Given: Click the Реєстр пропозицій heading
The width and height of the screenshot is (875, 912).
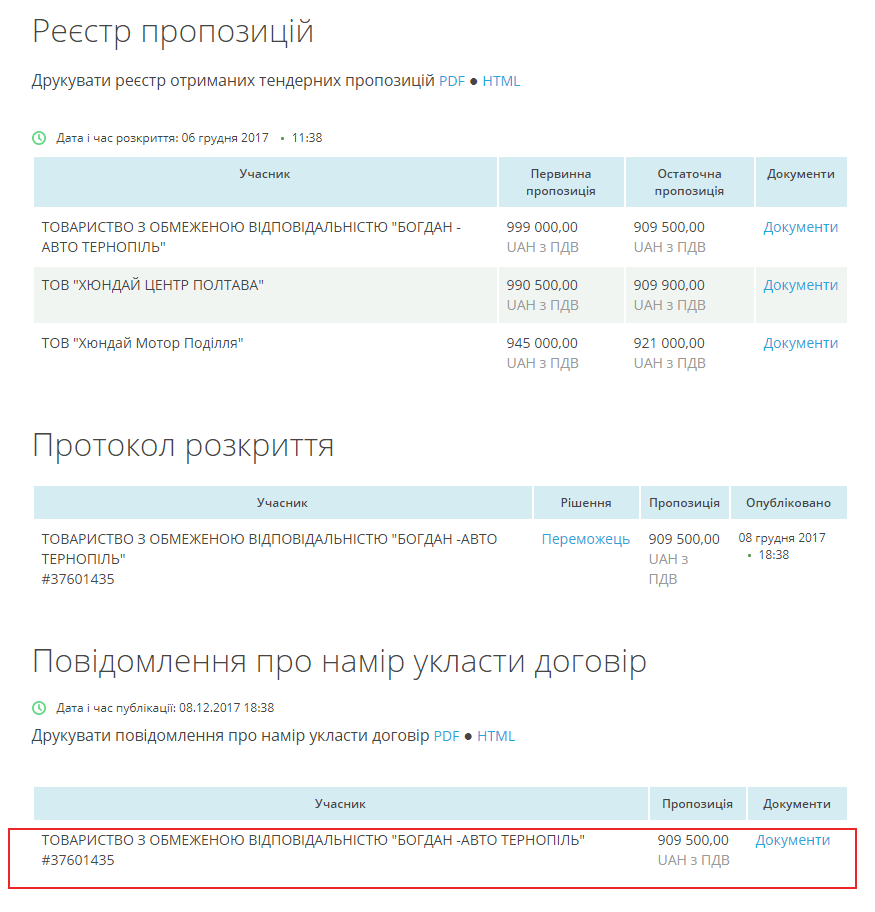Looking at the screenshot, I should pos(173,31).
